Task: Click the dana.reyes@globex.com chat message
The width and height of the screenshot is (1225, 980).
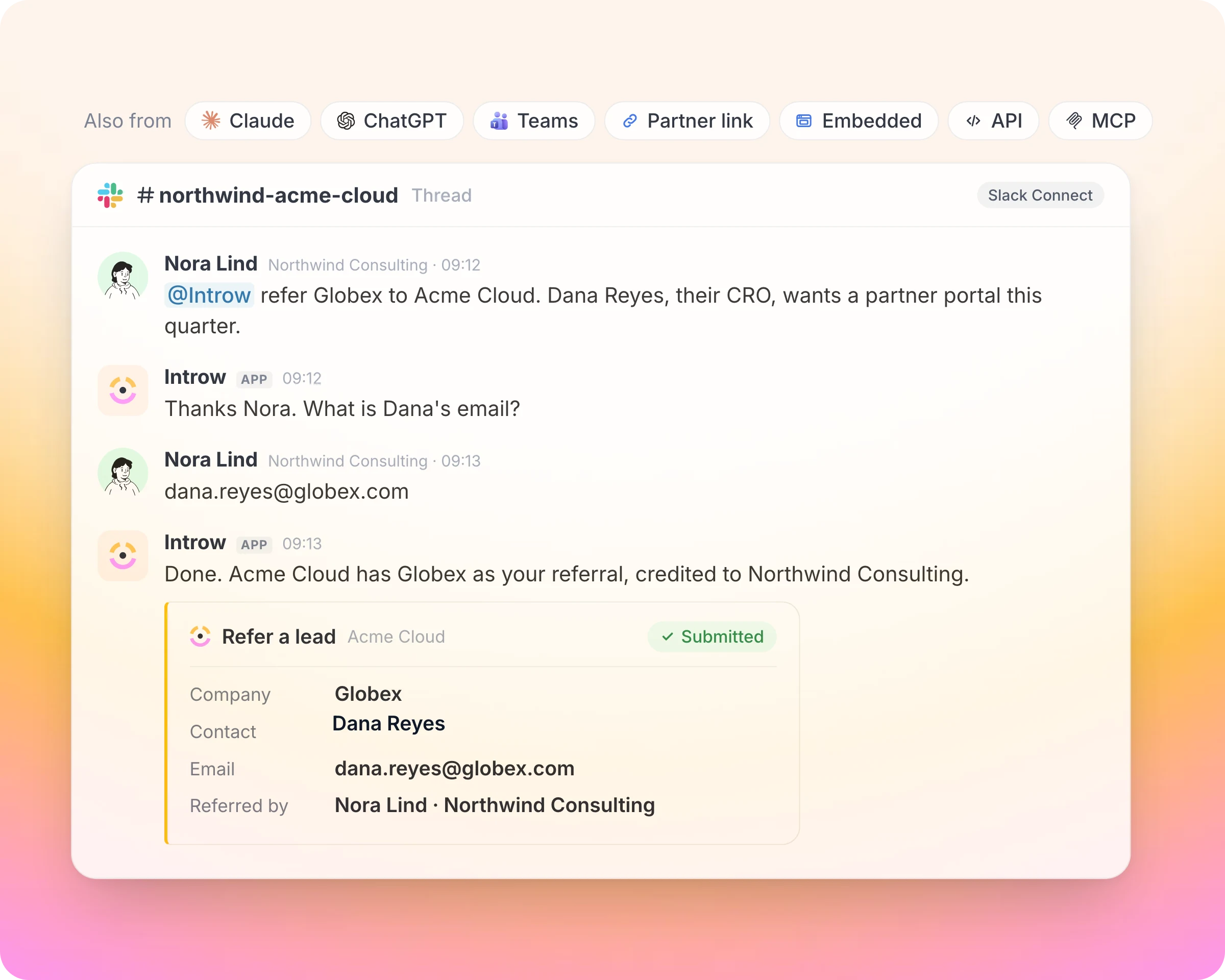Action: (286, 492)
